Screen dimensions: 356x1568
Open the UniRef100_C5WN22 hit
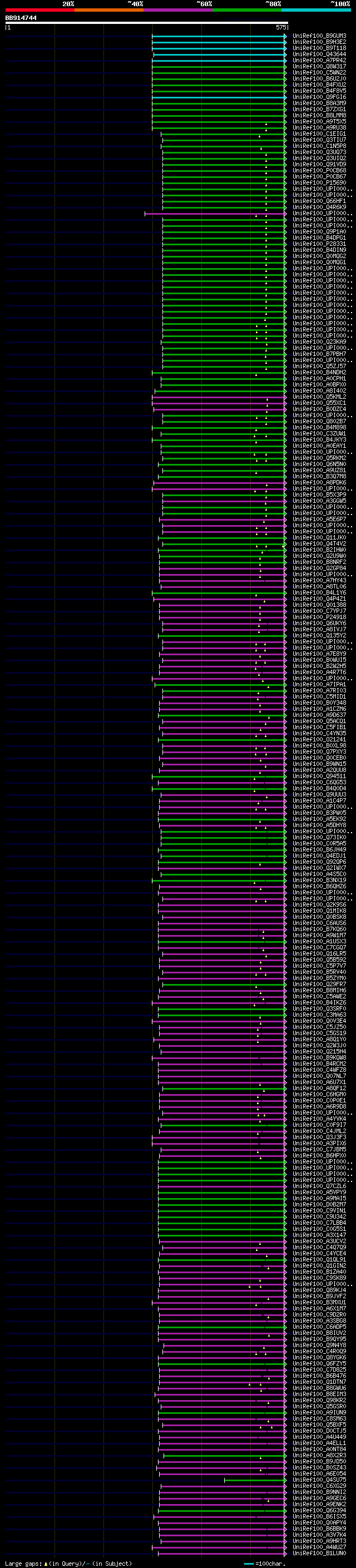click(319, 72)
